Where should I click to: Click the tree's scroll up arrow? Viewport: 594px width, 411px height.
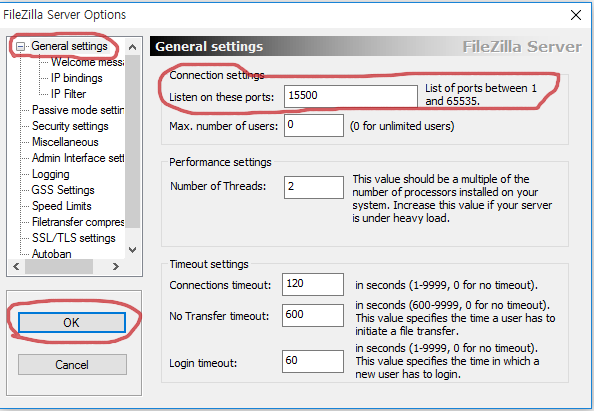pyautogui.click(x=132, y=47)
